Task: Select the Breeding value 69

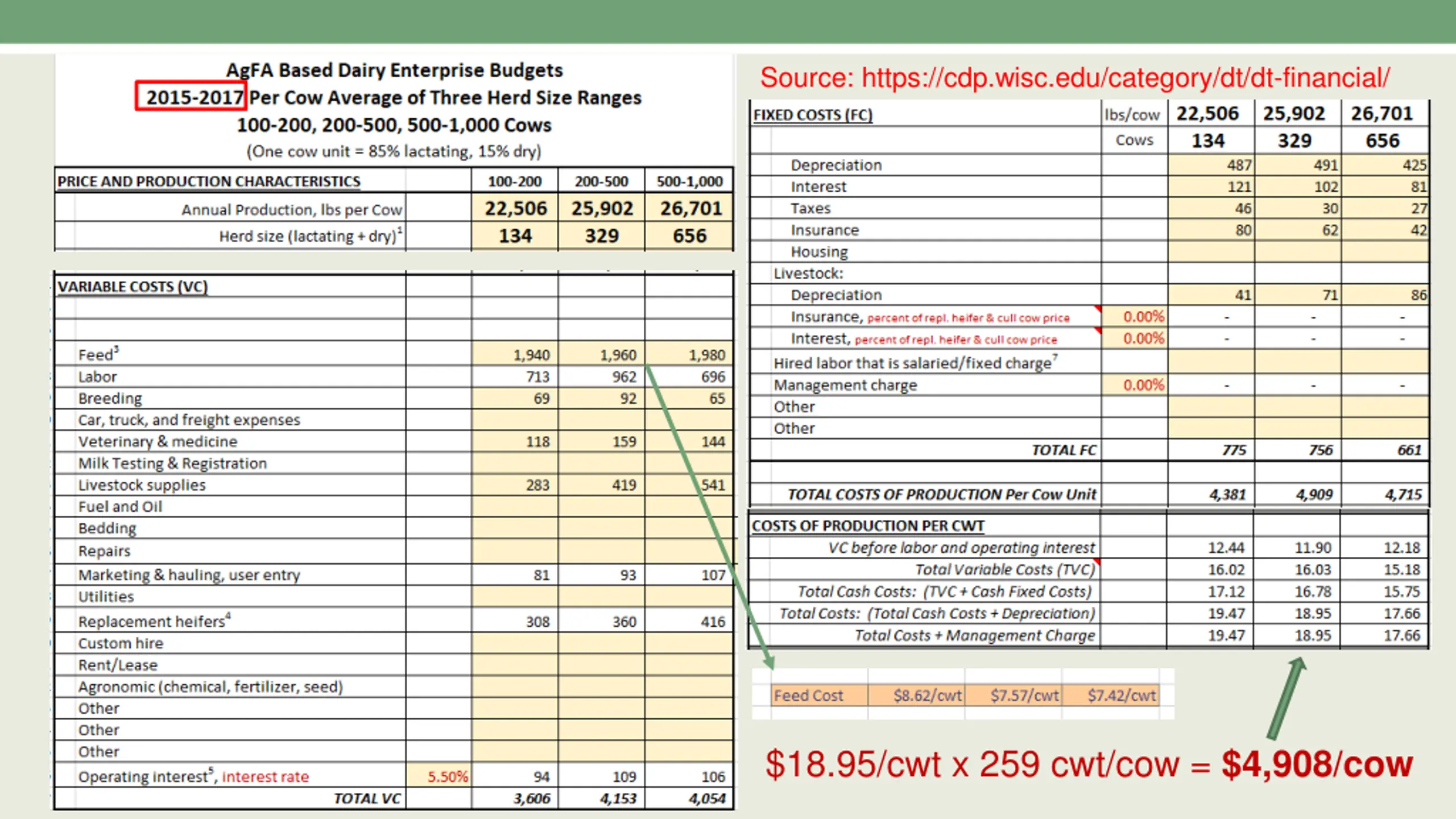Action: pyautogui.click(x=541, y=398)
